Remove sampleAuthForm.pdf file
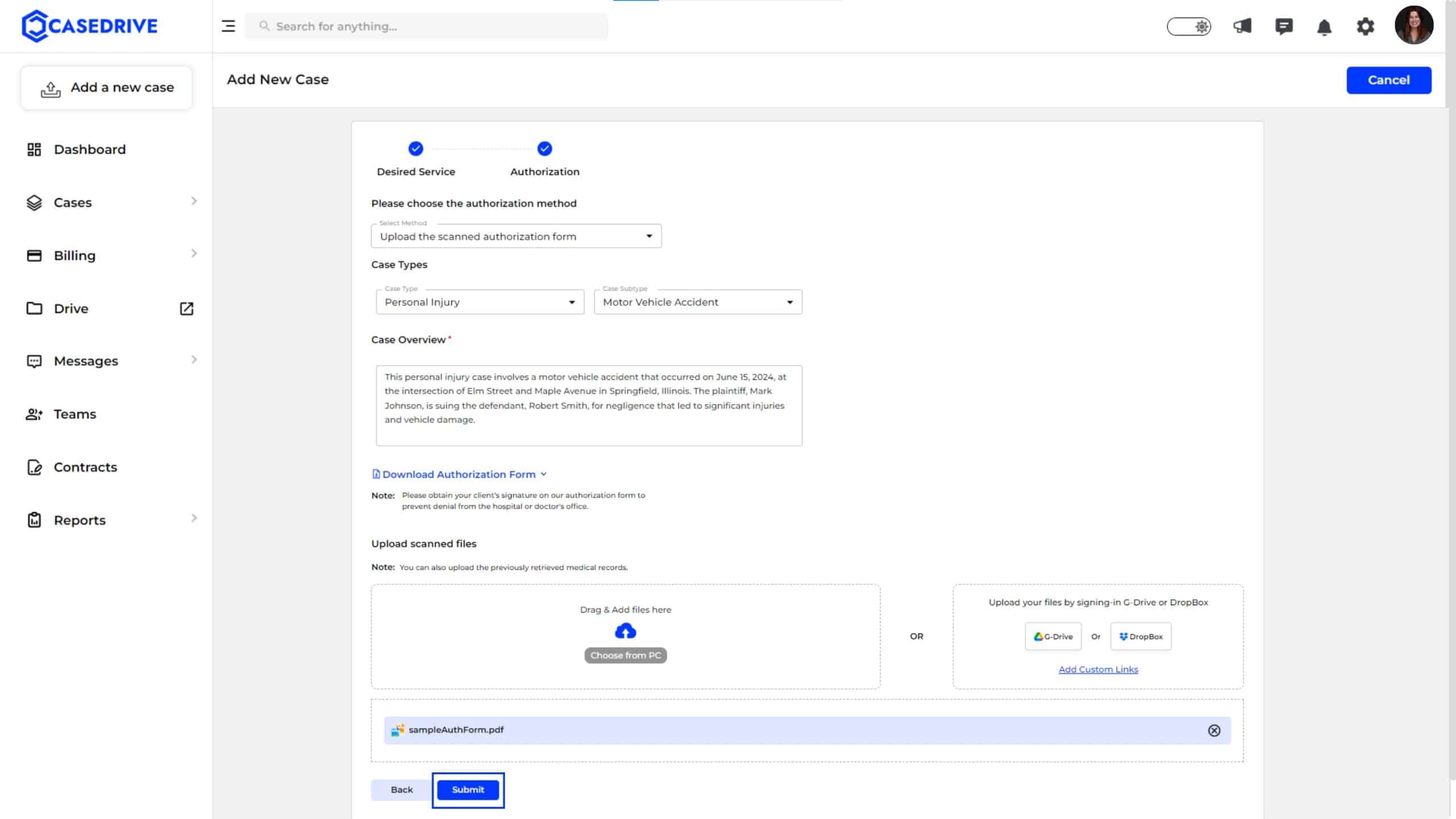The height and width of the screenshot is (819, 1456). (x=1214, y=730)
